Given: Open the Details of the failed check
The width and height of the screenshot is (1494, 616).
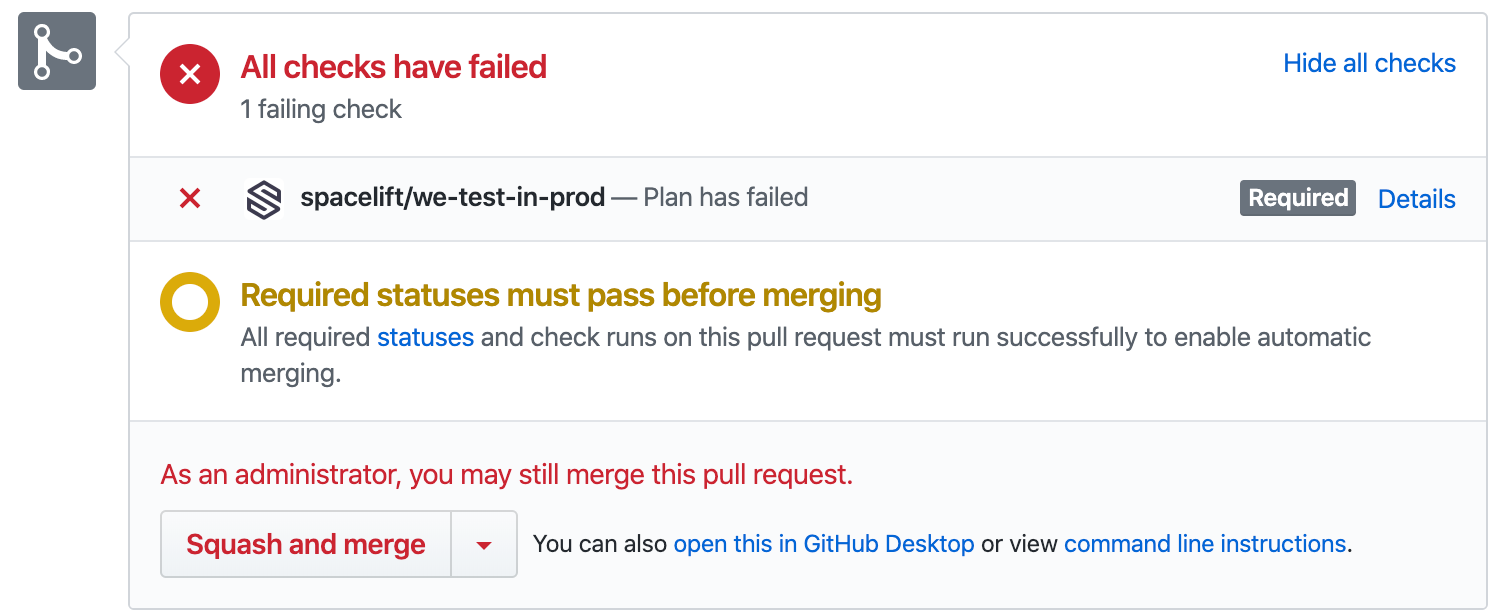Looking at the screenshot, I should 1416,199.
